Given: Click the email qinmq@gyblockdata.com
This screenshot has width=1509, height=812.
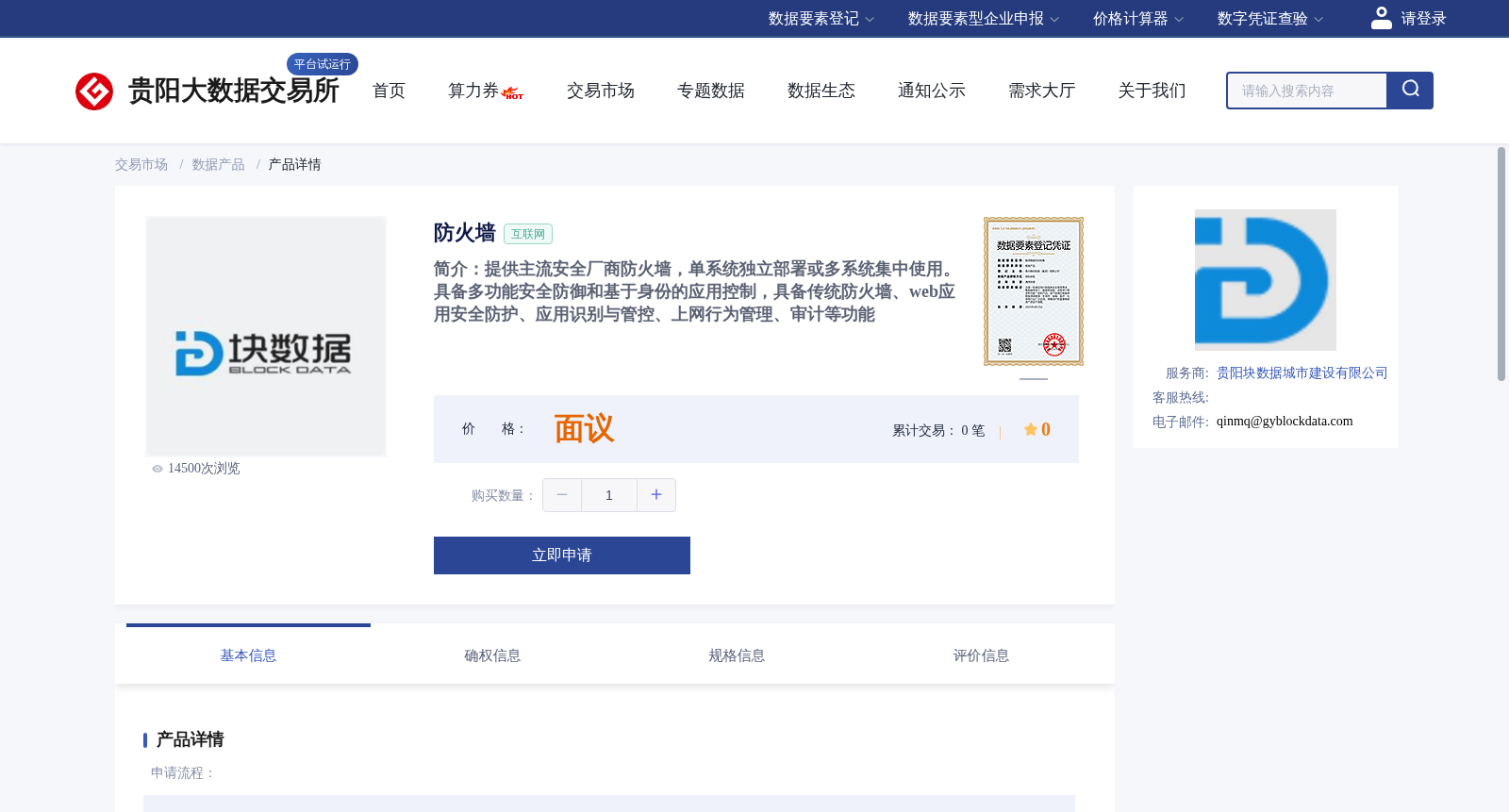Looking at the screenshot, I should tap(1285, 422).
